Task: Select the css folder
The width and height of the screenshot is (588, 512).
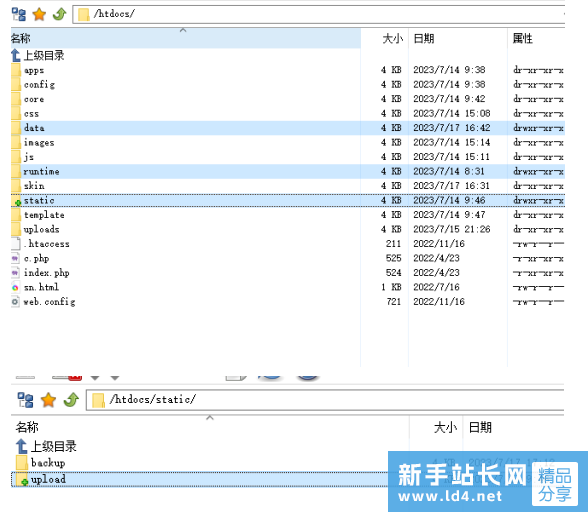Action: point(288,114)
